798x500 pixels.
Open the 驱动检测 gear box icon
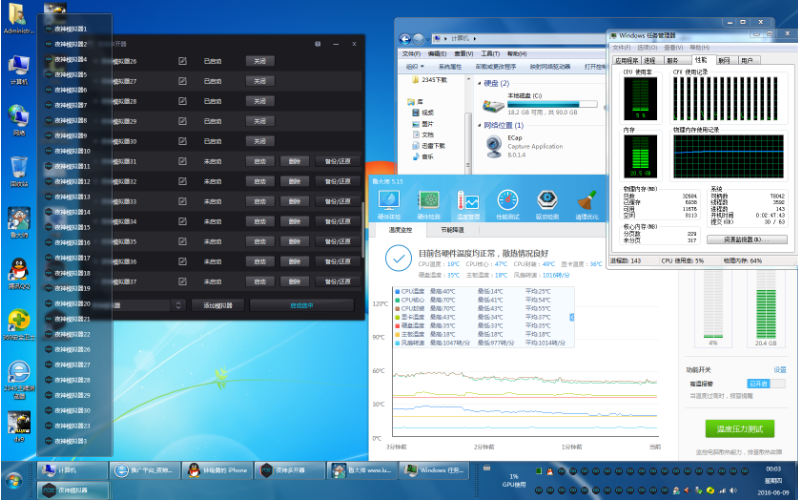[547, 200]
